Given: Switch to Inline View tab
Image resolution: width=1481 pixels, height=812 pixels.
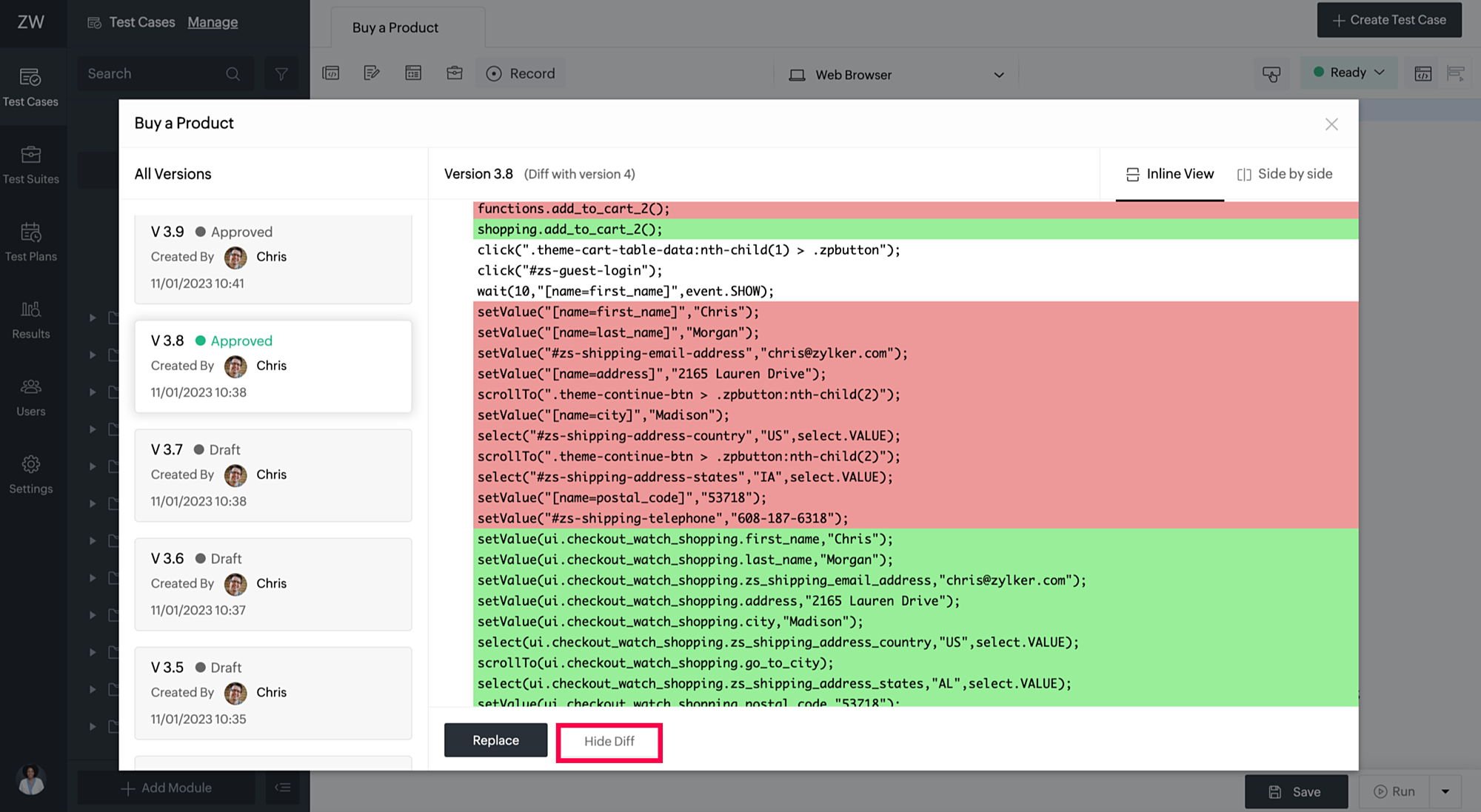Looking at the screenshot, I should pyautogui.click(x=1170, y=174).
